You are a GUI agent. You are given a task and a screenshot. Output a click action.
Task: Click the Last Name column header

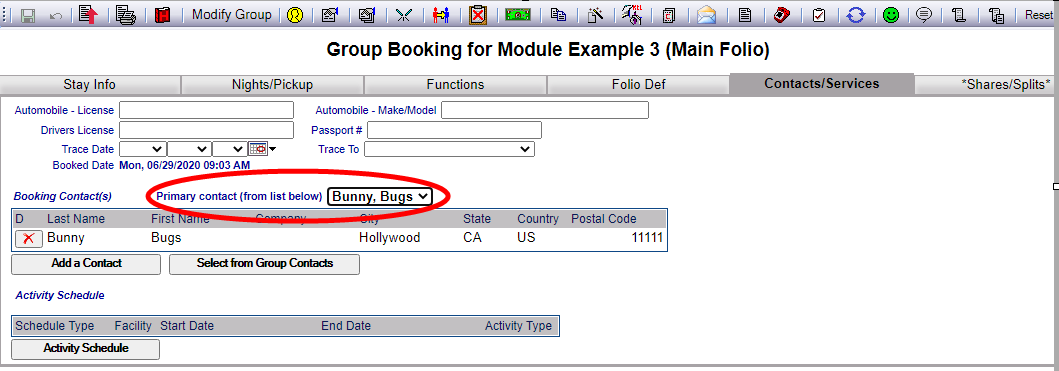click(x=76, y=219)
